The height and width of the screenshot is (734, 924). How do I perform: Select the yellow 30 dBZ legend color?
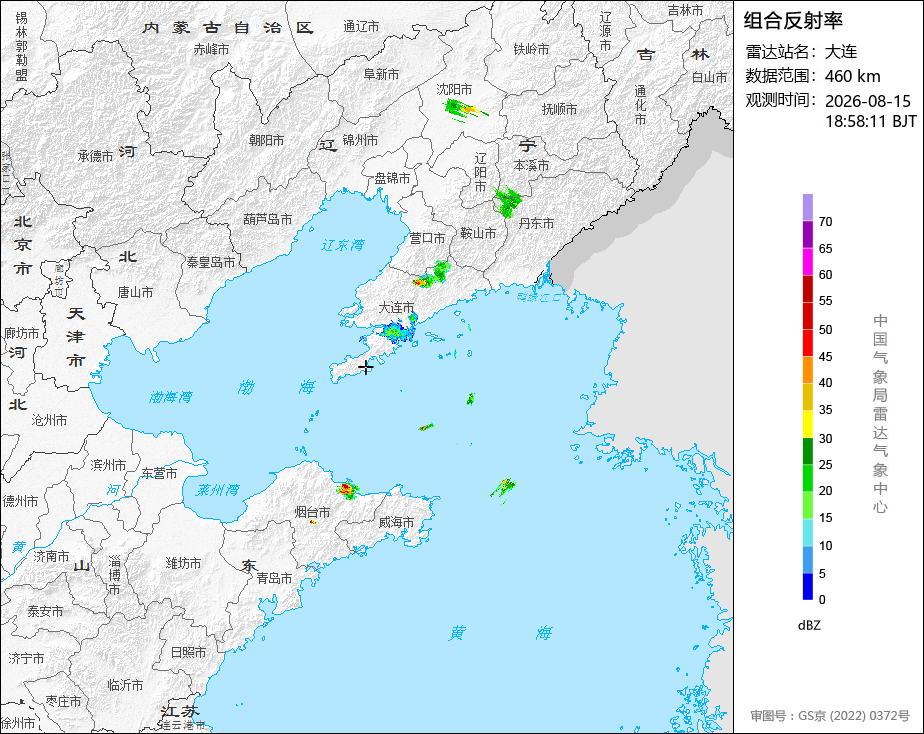point(807,424)
